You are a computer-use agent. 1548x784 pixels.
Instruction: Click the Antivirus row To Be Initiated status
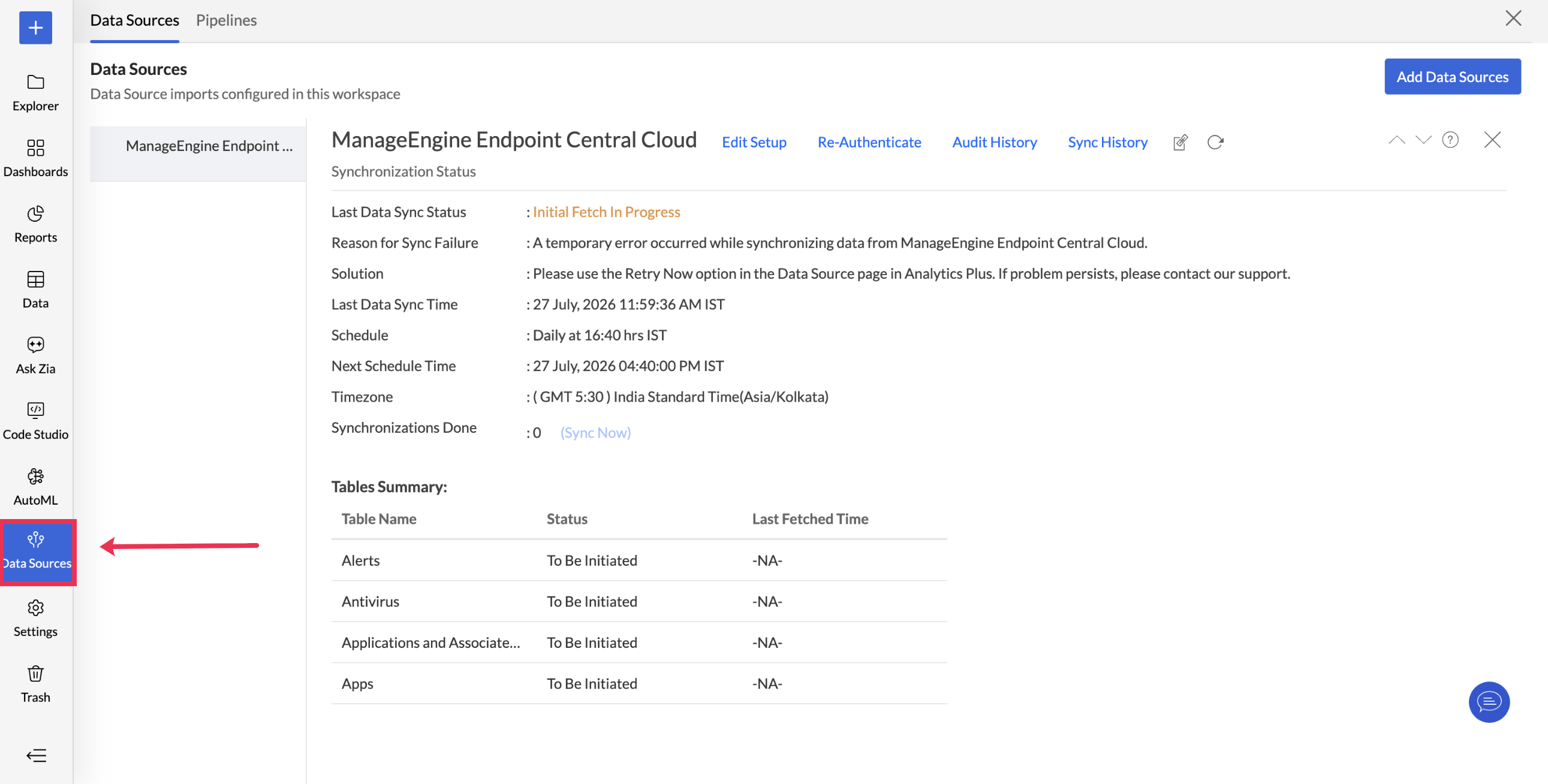(591, 601)
